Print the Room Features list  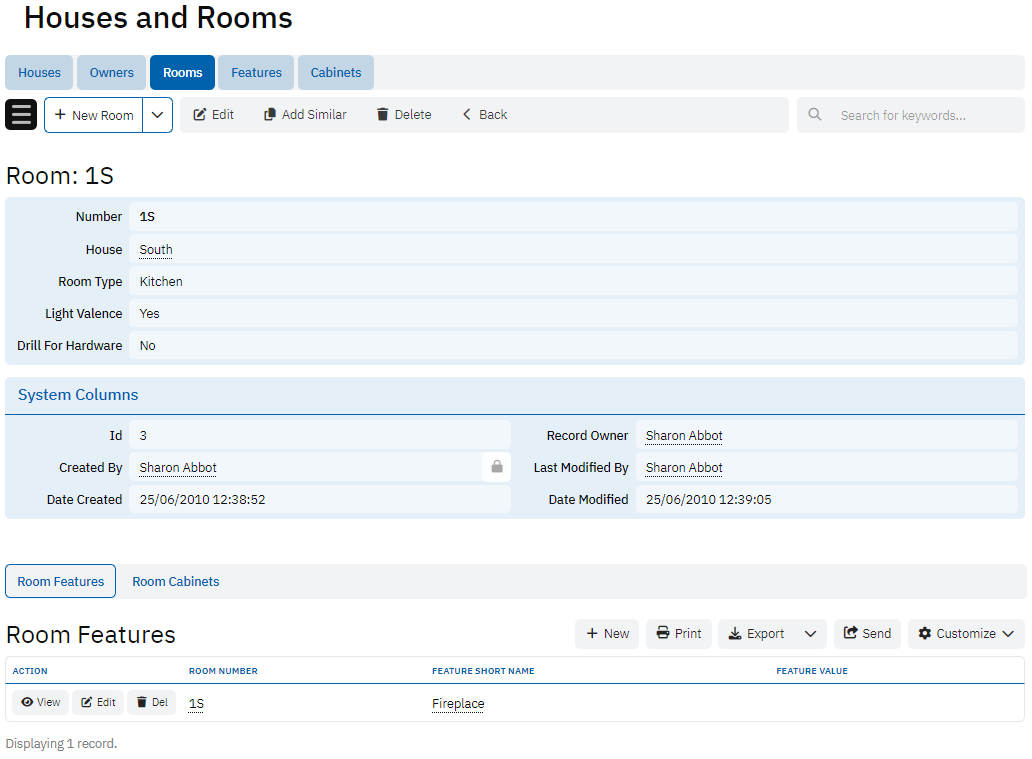(x=679, y=633)
